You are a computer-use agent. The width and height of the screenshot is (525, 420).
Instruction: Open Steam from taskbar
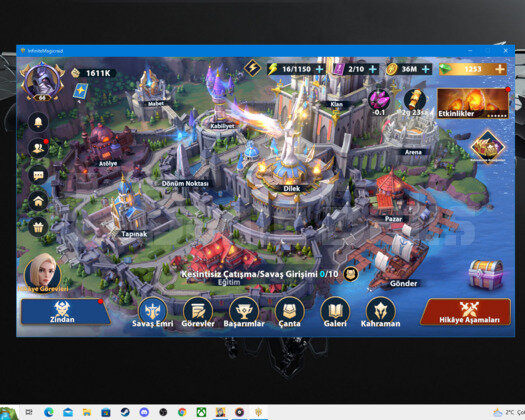point(125,412)
